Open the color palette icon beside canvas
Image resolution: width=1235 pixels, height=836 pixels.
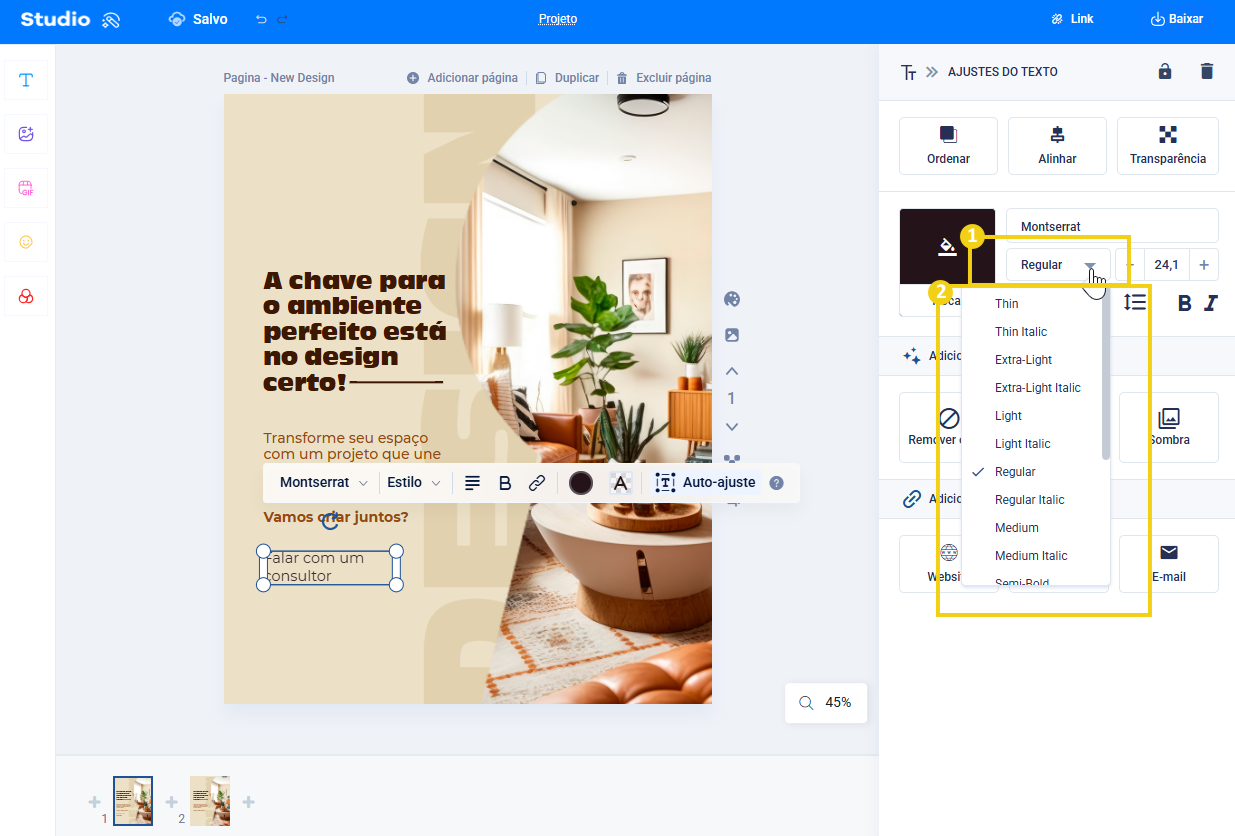(732, 299)
